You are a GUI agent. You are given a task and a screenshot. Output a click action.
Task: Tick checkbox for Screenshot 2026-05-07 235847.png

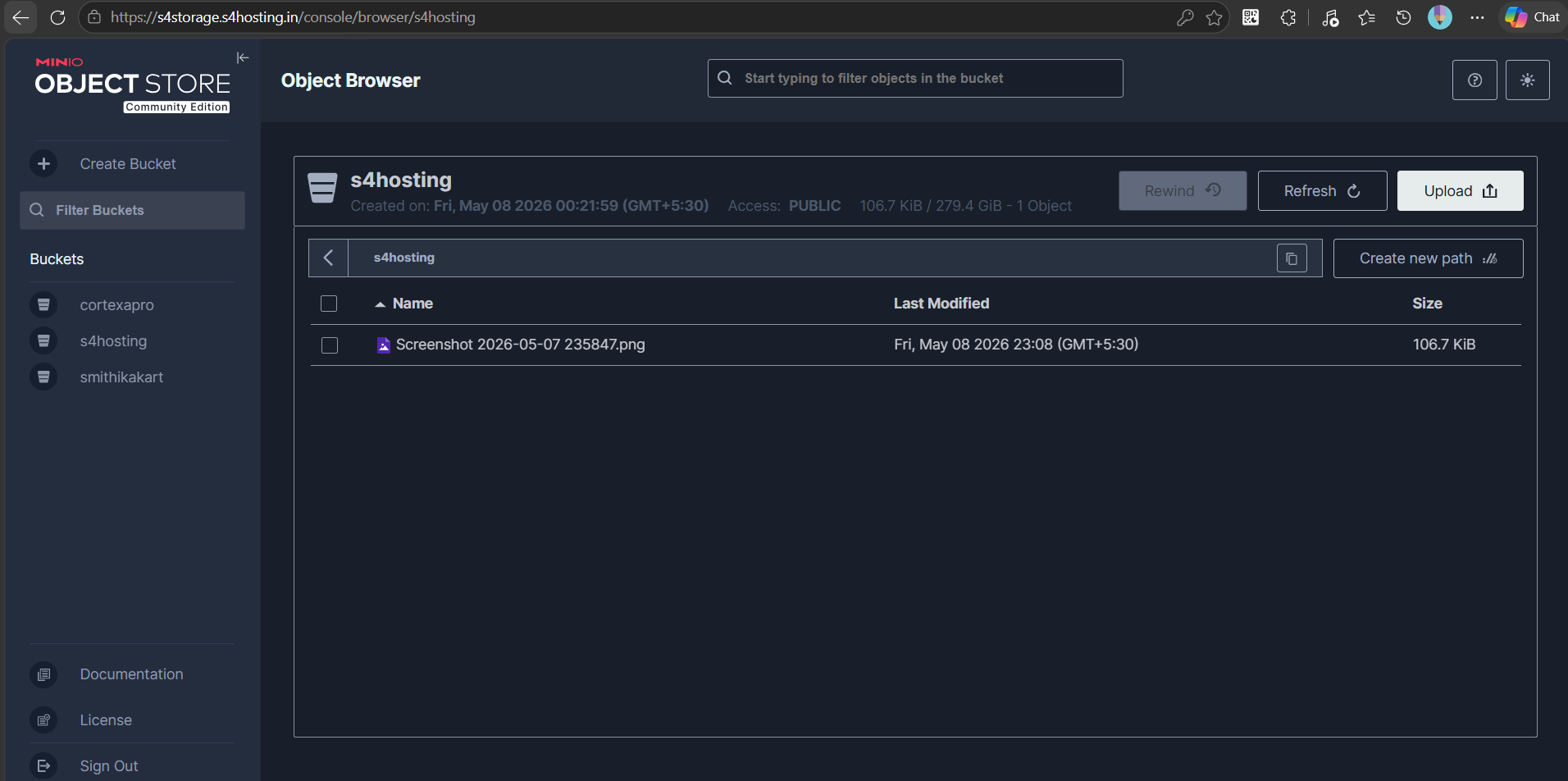pyautogui.click(x=330, y=345)
